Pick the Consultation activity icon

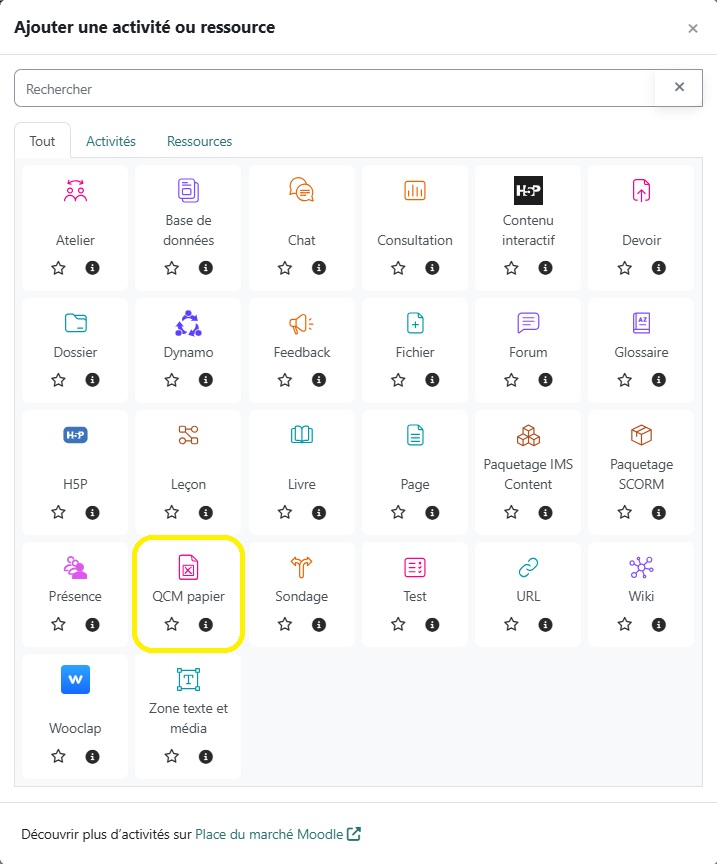(415, 191)
